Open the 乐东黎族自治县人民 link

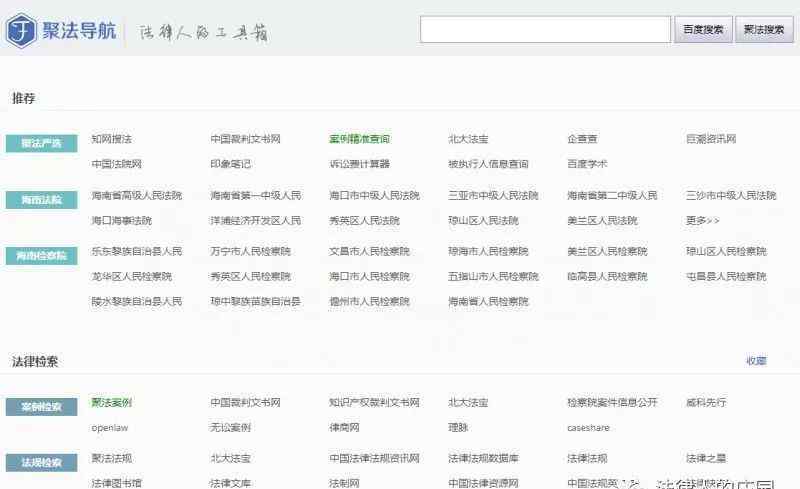[x=136, y=251]
